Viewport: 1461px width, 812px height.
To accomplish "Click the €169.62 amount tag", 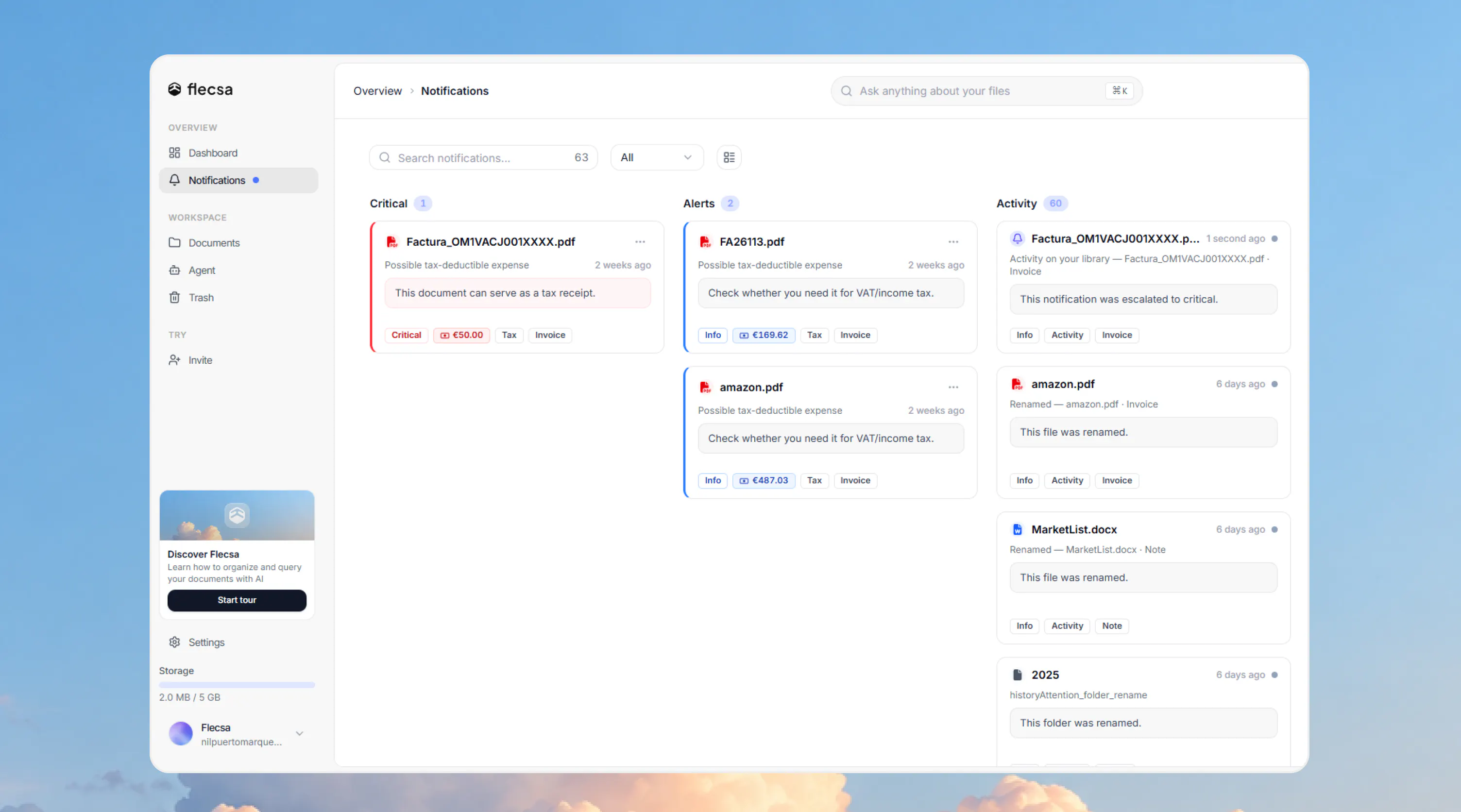I will [764, 335].
